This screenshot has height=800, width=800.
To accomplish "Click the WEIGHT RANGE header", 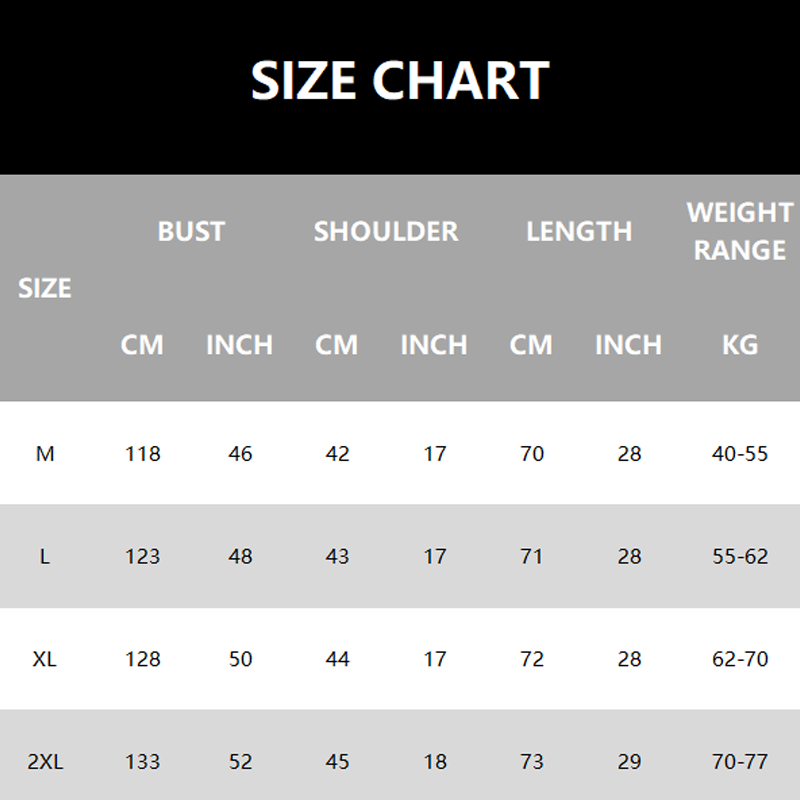I will [740, 231].
